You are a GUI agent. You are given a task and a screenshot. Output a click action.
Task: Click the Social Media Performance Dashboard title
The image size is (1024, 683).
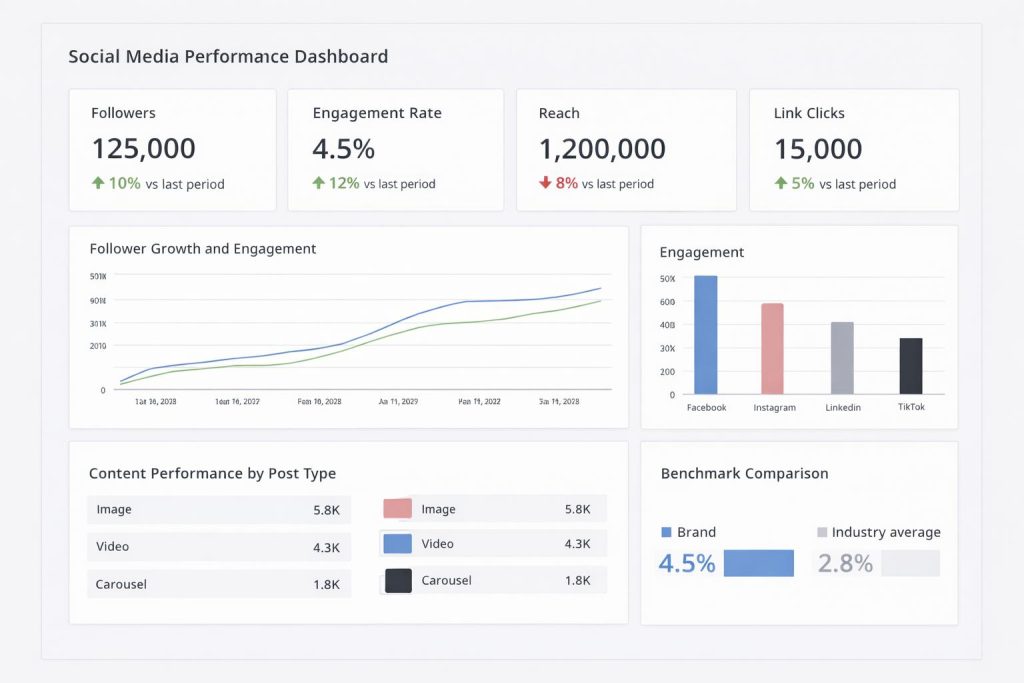point(229,57)
